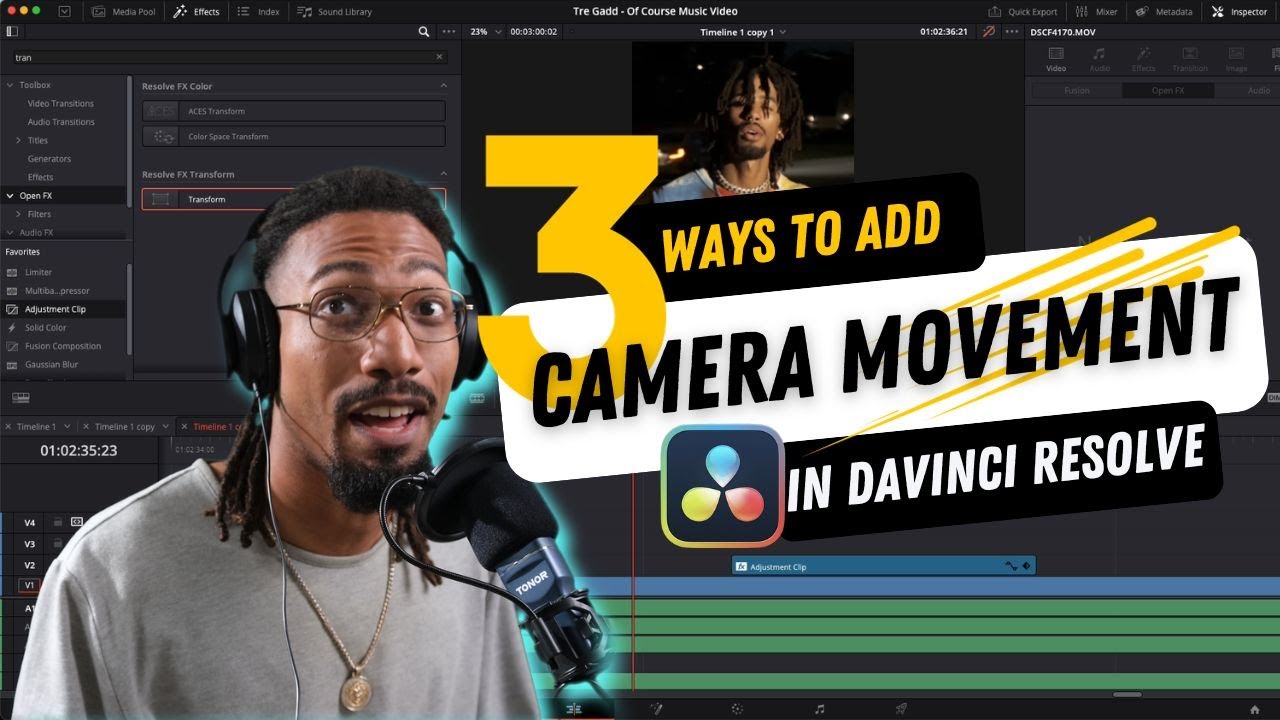The height and width of the screenshot is (720, 1280).
Task: Clear the effects search text
Action: point(439,57)
